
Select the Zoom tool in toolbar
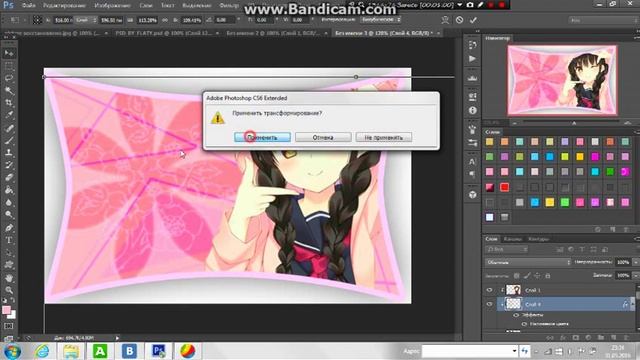(x=9, y=290)
